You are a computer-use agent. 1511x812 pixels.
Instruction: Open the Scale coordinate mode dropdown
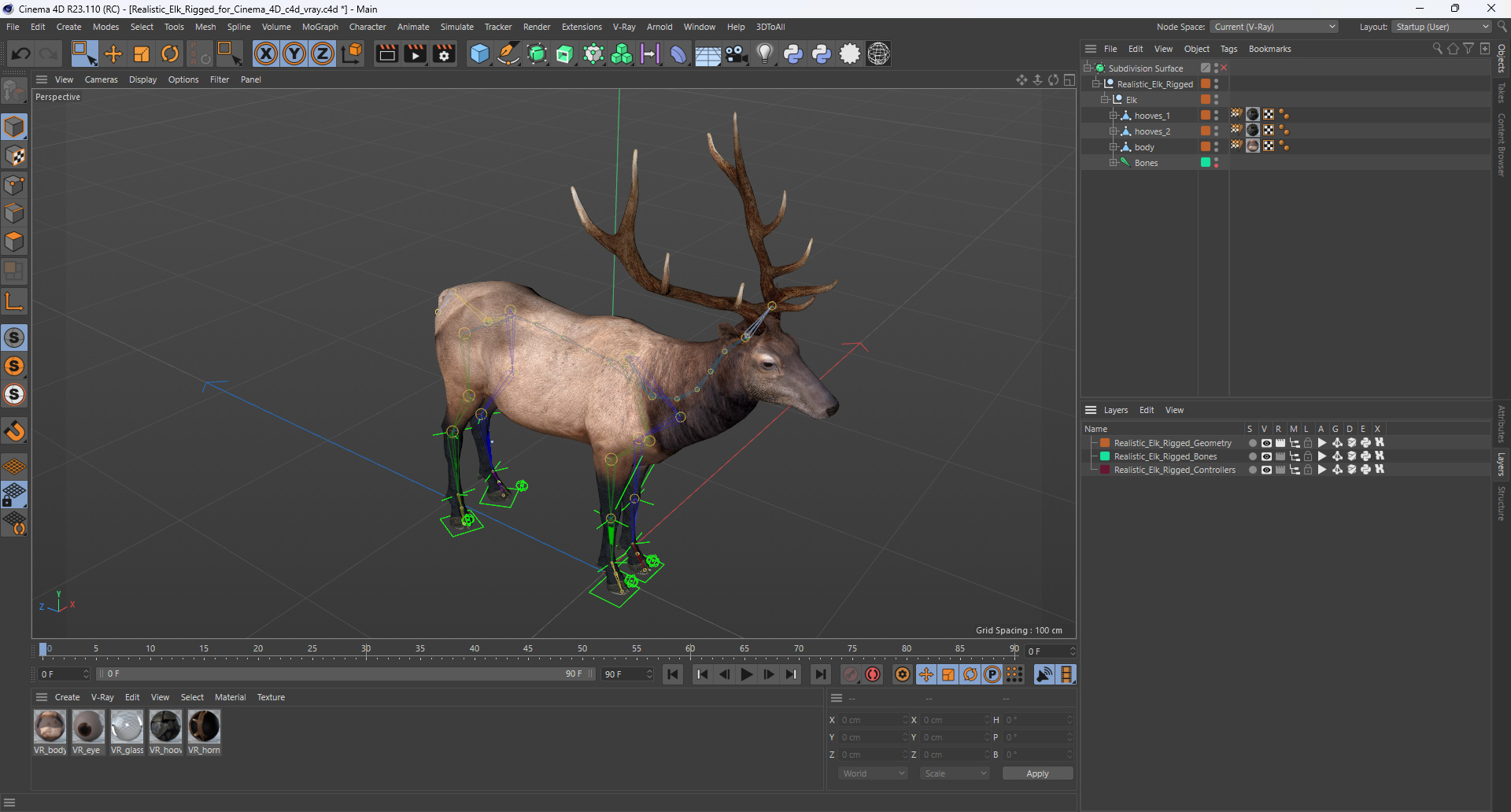pyautogui.click(x=955, y=773)
